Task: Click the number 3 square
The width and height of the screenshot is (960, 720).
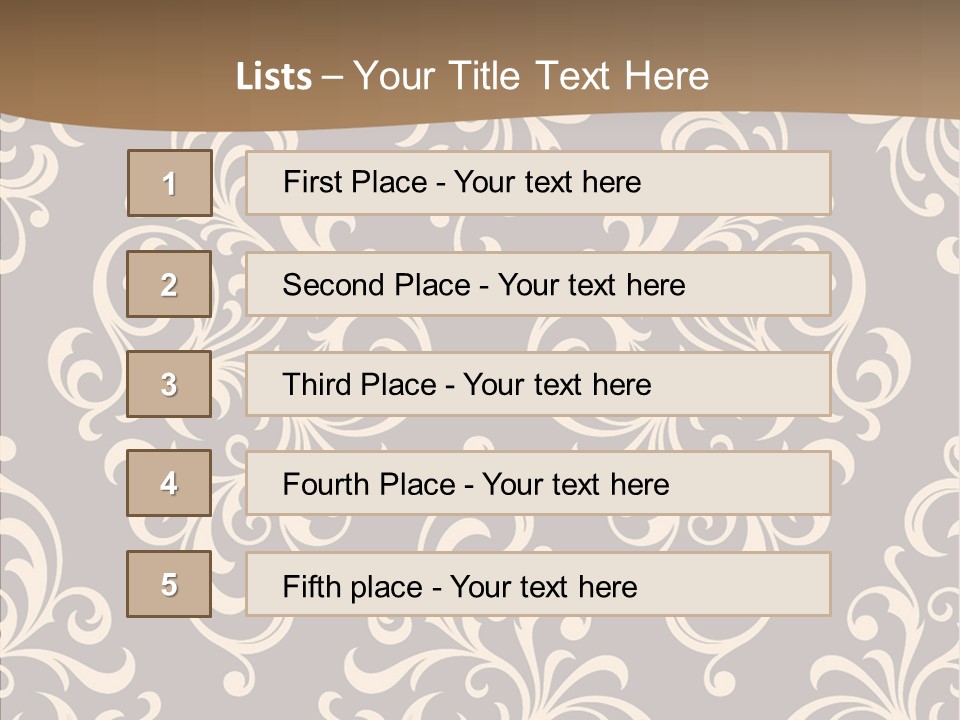Action: 169,384
